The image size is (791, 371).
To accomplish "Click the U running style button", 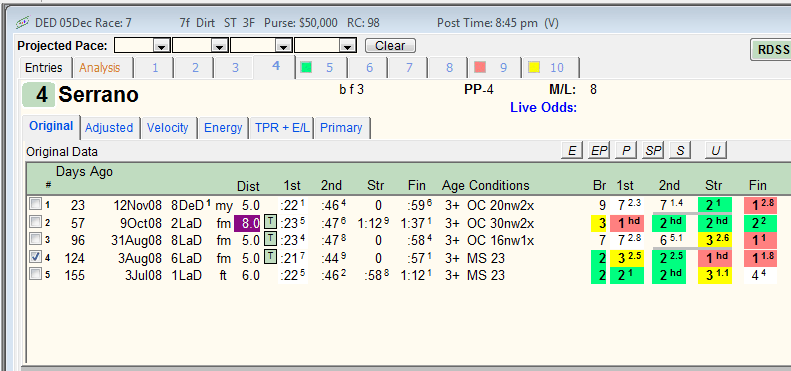I will (x=715, y=151).
